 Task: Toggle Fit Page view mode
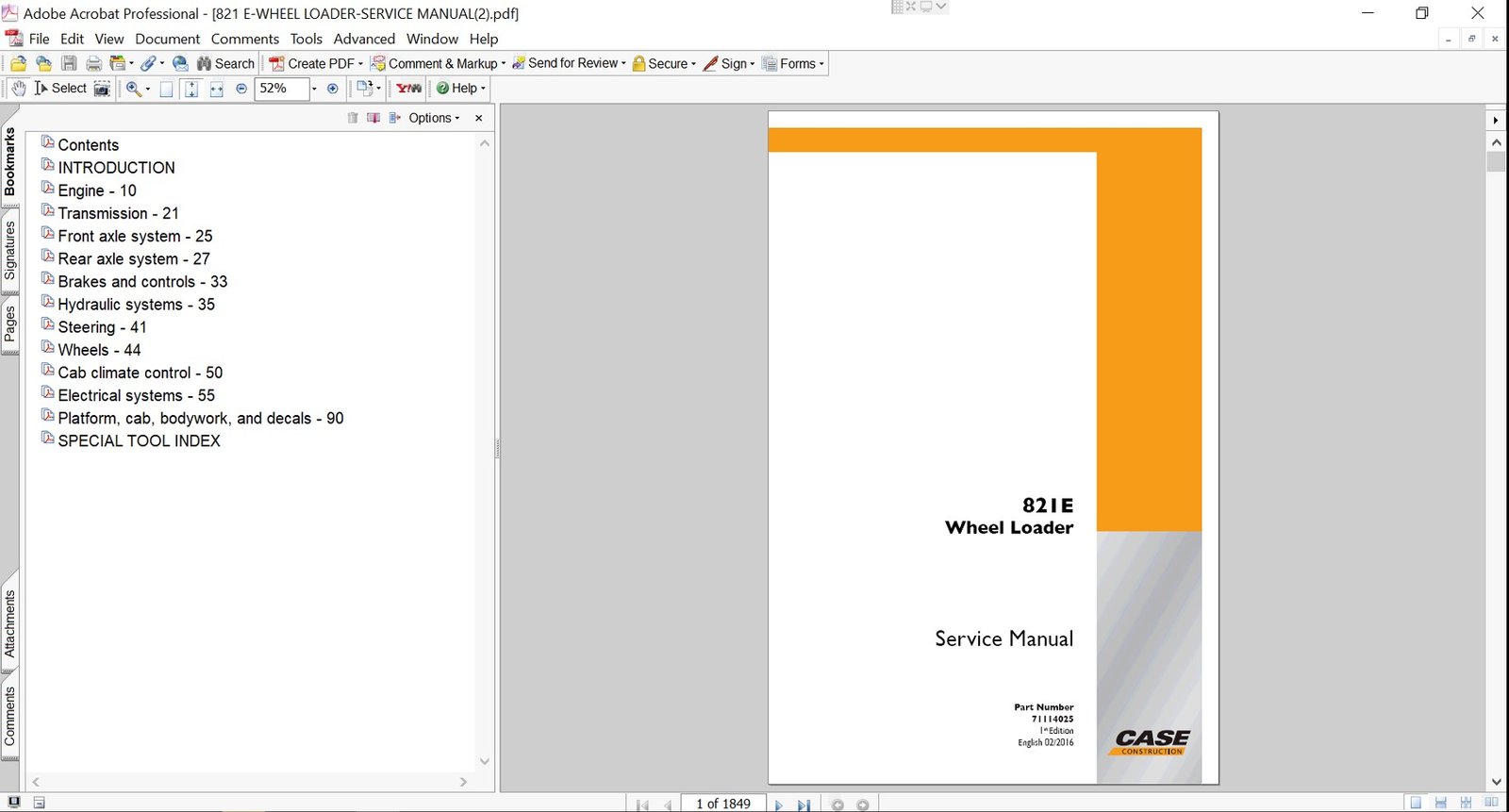[x=191, y=89]
